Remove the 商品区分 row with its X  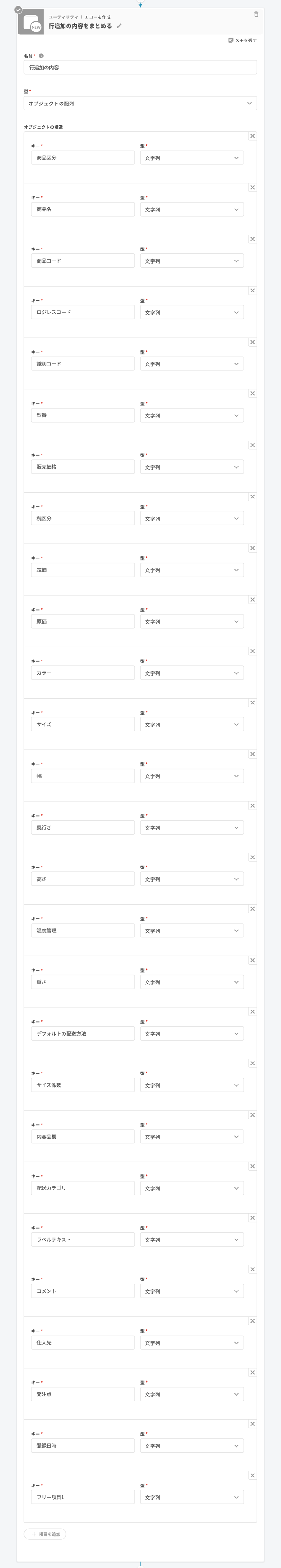[252, 136]
